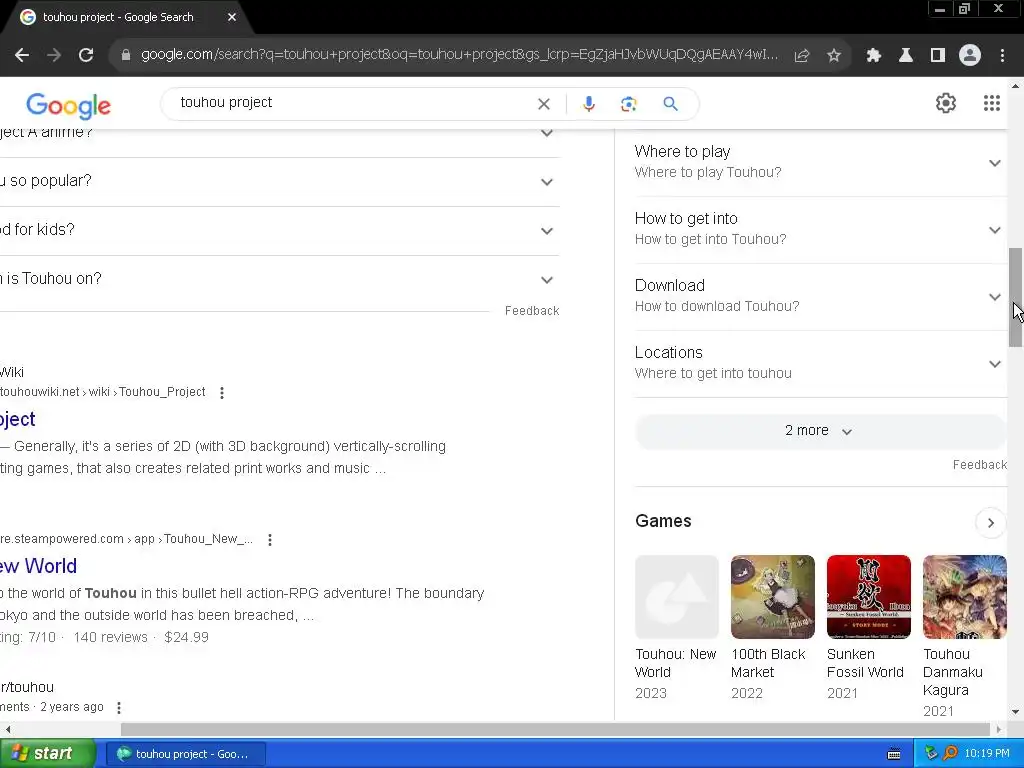1024x768 pixels.
Task: Submit search with the magnifier icon
Action: pos(671,104)
